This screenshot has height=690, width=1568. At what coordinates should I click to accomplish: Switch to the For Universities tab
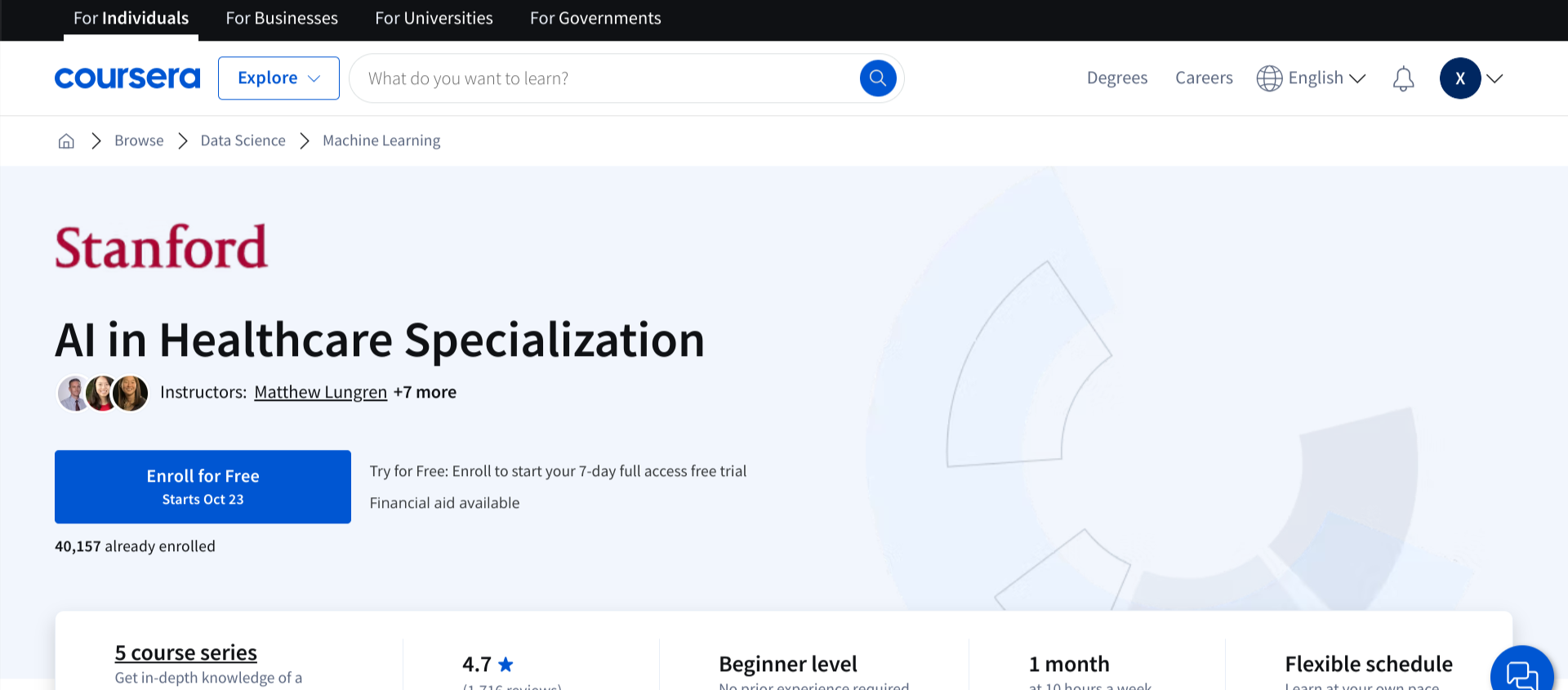pyautogui.click(x=434, y=18)
